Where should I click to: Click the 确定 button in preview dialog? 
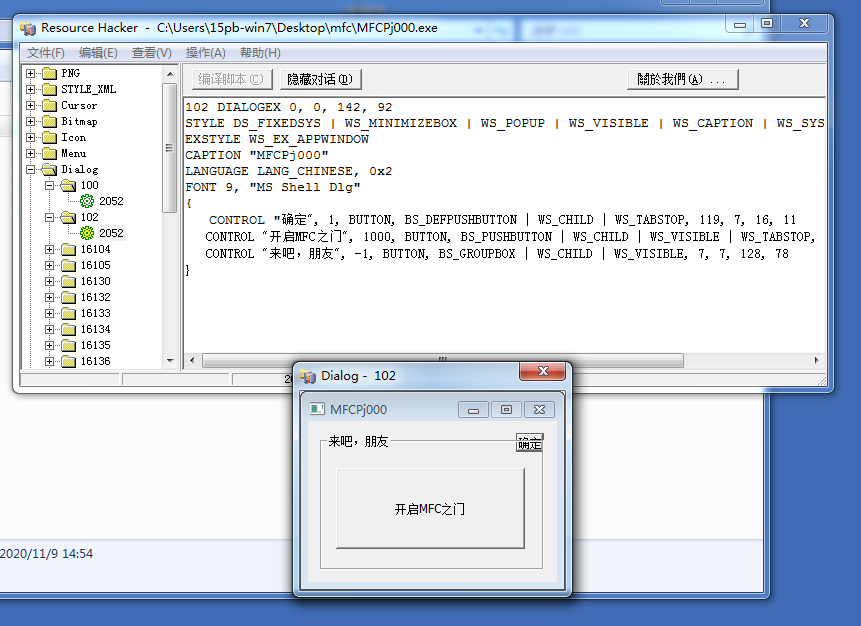pos(529,443)
